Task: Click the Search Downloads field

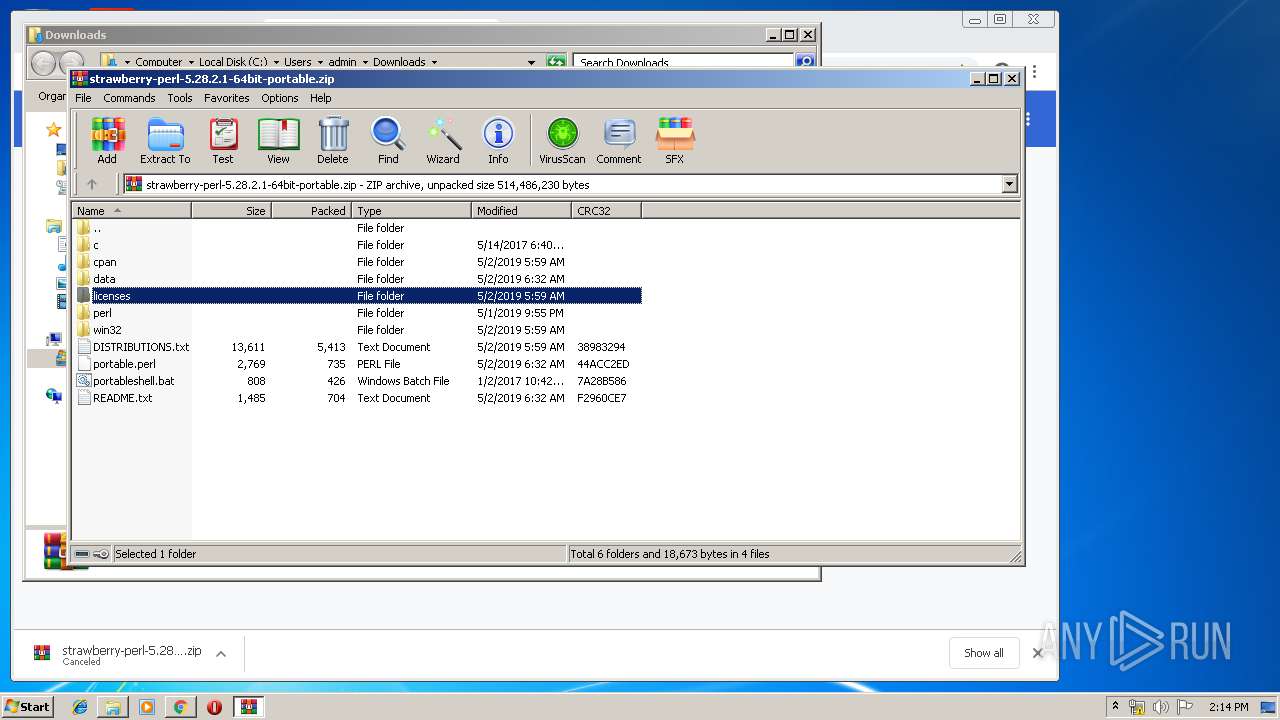Action: tap(685, 62)
